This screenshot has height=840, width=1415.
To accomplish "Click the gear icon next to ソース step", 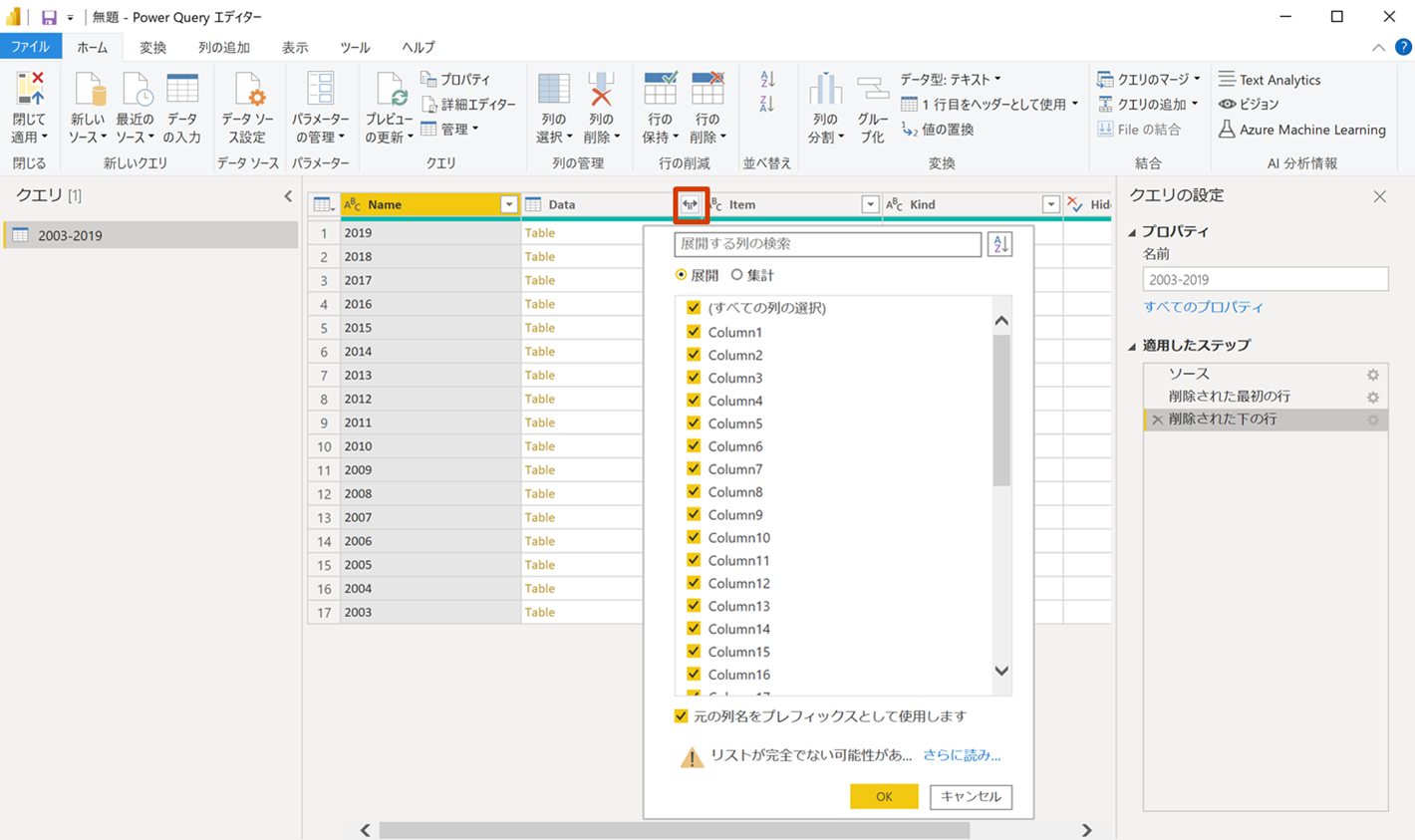I will pos(1373,375).
